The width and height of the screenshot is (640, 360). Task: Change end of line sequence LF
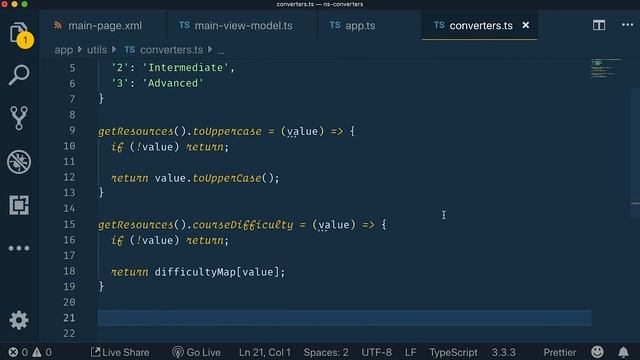tap(411, 352)
